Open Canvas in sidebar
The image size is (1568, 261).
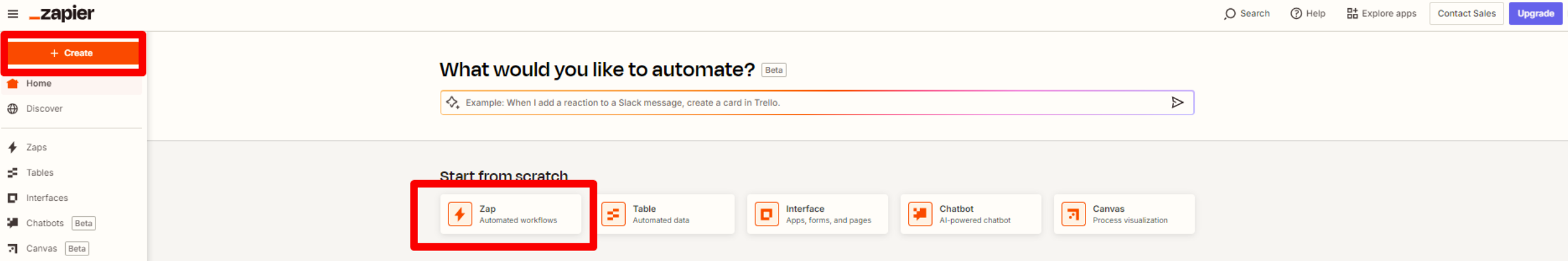(42, 248)
